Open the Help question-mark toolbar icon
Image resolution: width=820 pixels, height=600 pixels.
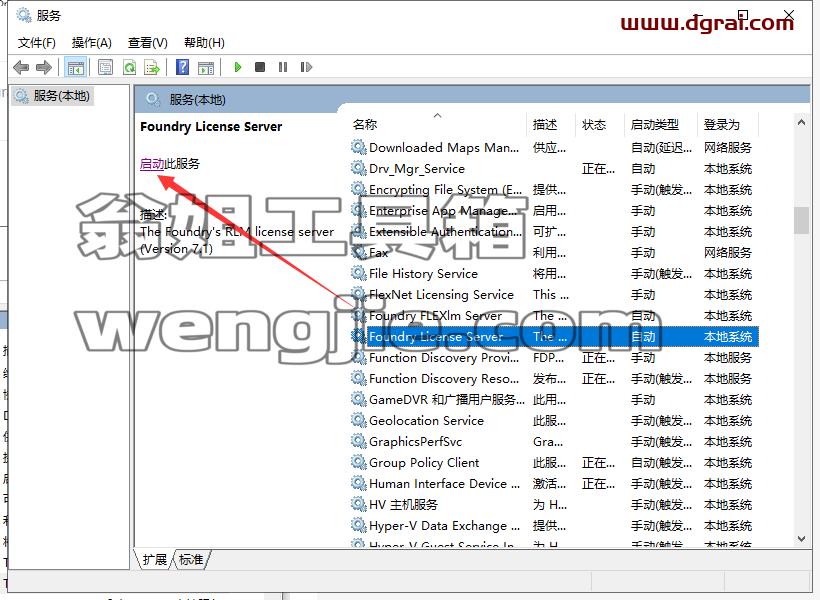(x=183, y=67)
